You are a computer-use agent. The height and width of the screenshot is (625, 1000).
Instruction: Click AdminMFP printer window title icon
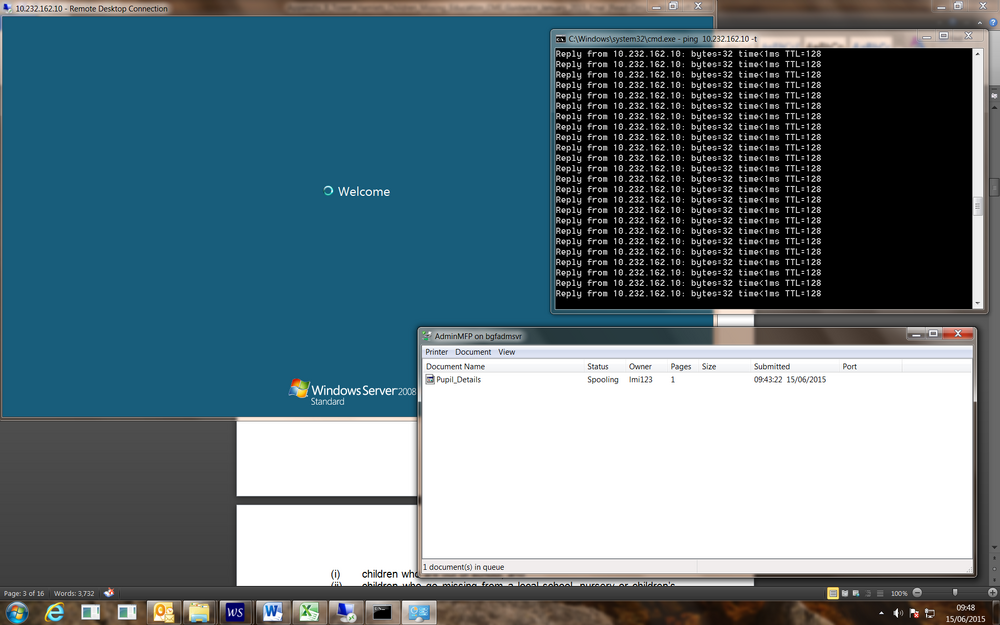427,336
